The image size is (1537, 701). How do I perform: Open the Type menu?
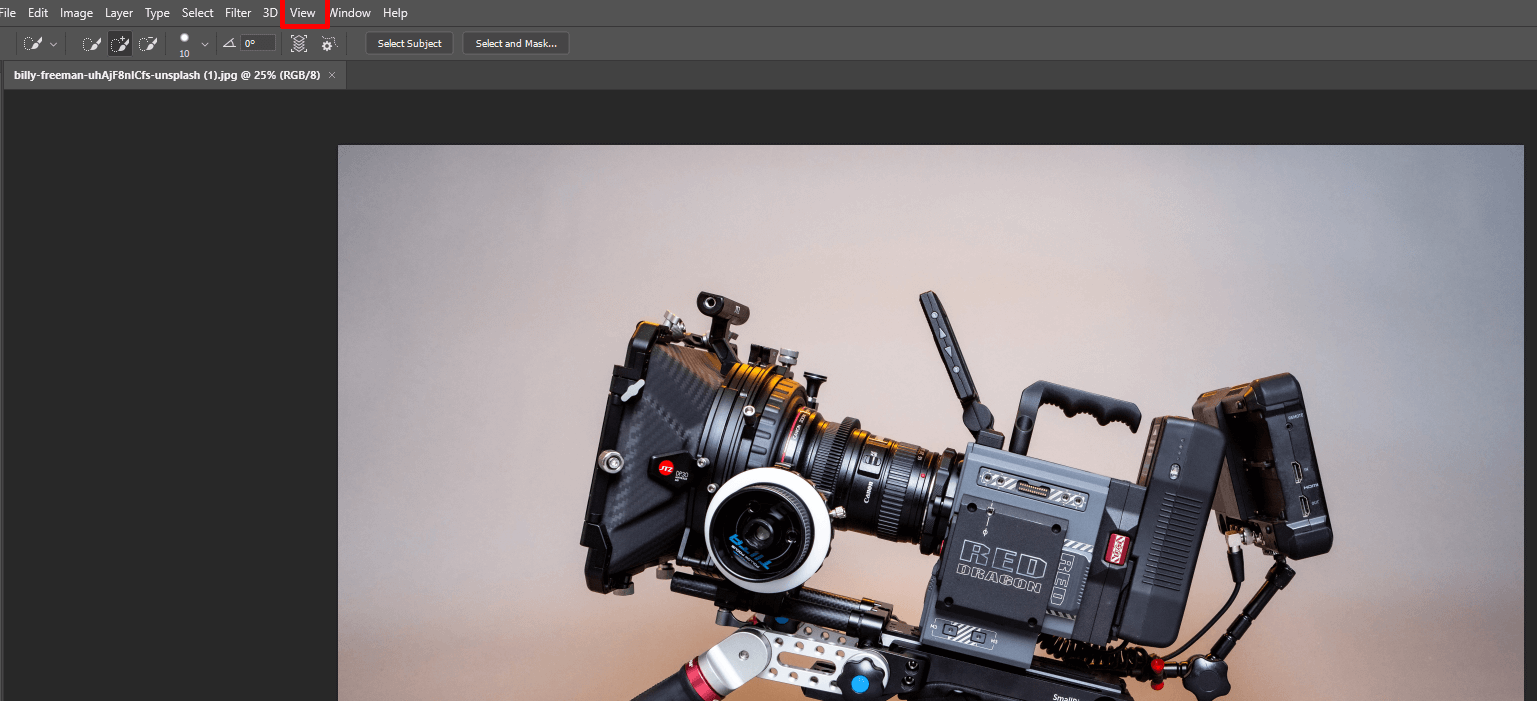coord(157,13)
